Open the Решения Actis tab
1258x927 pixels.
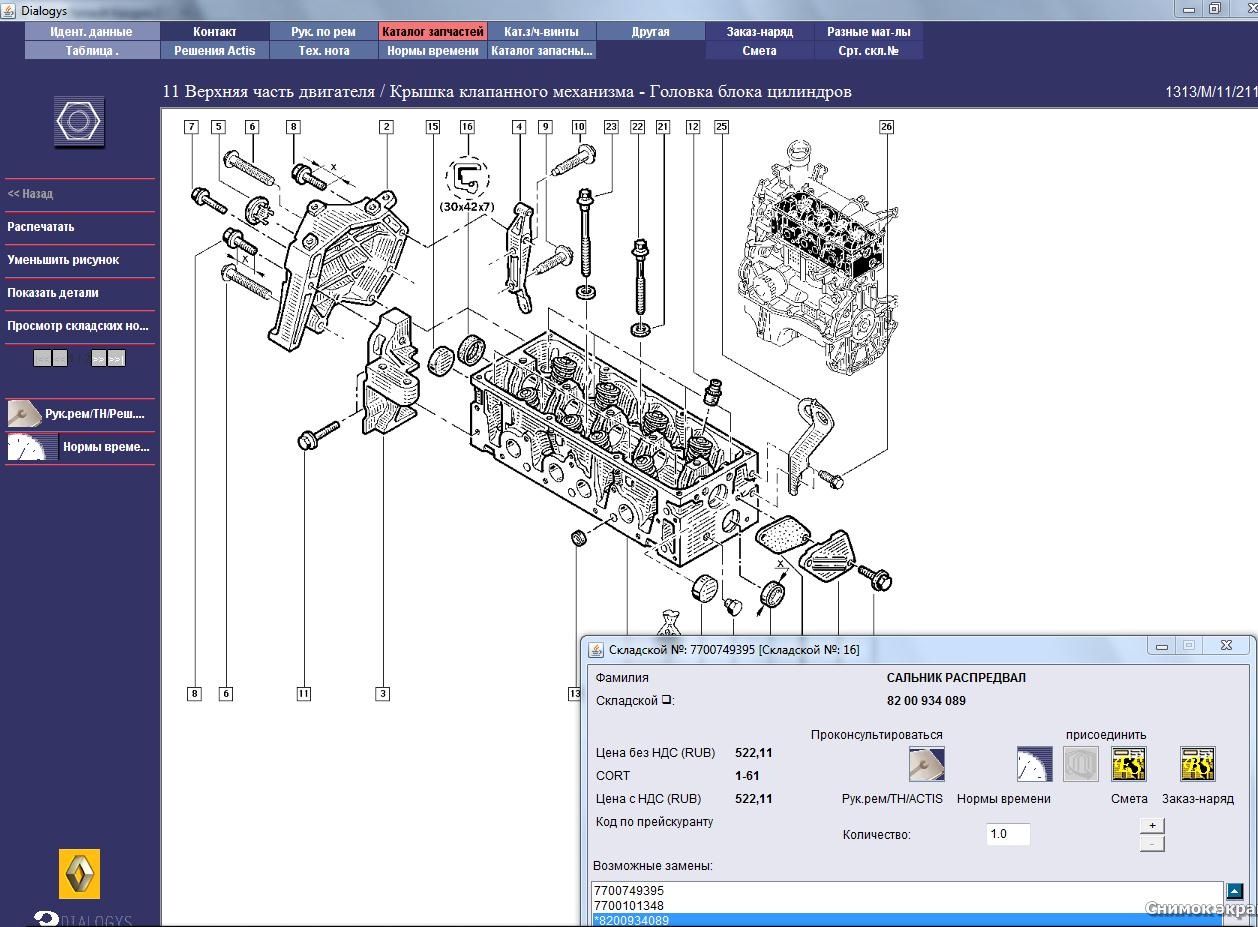tap(215, 51)
